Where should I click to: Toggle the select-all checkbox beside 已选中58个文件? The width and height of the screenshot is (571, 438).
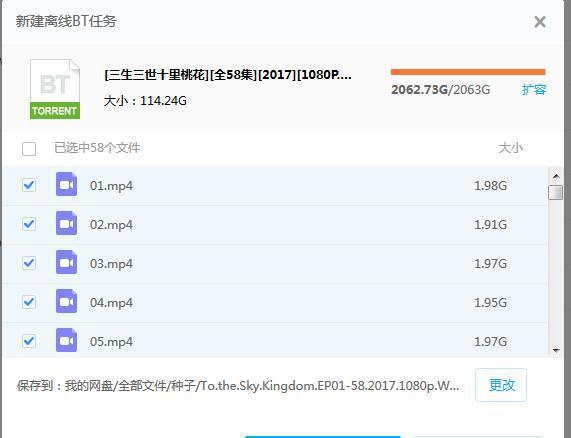(x=29, y=149)
